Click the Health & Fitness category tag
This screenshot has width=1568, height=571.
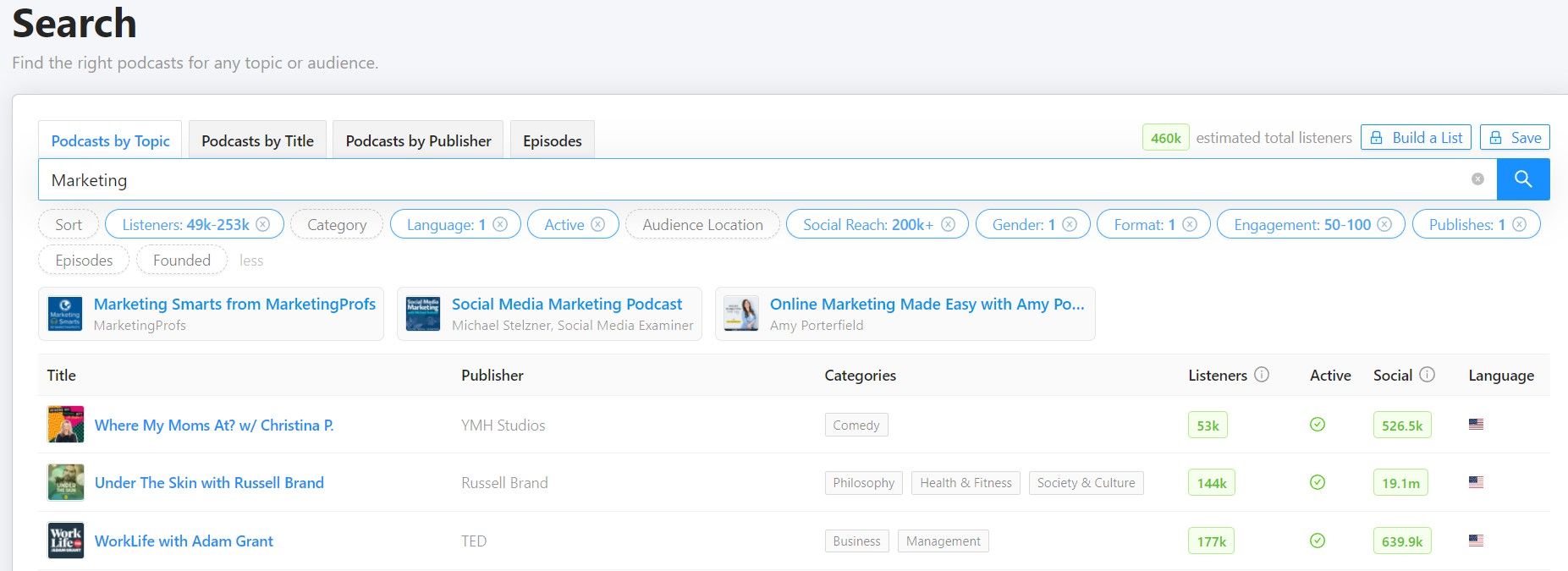966,482
